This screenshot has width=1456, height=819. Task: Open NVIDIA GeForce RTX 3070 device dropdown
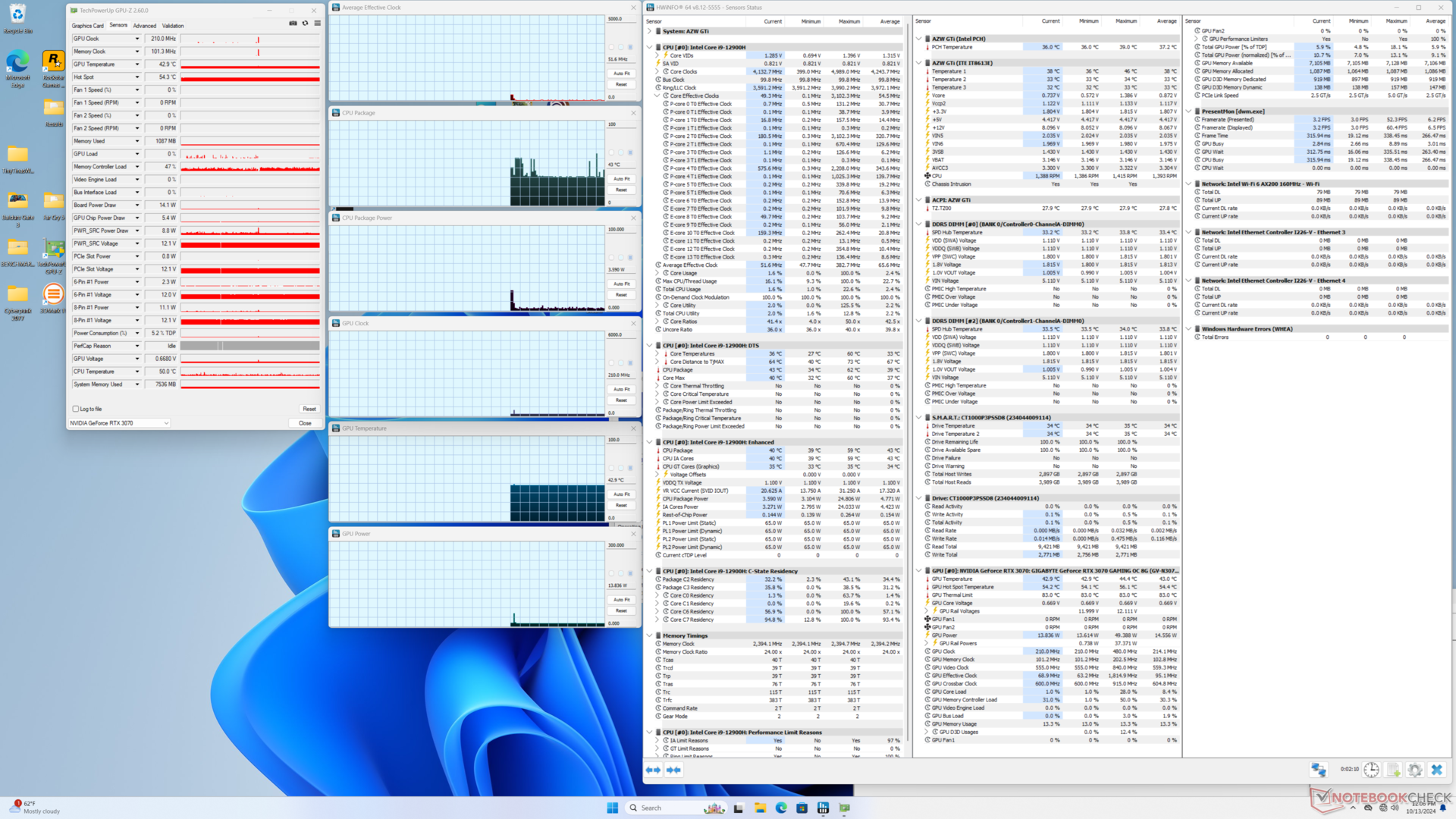(x=166, y=423)
